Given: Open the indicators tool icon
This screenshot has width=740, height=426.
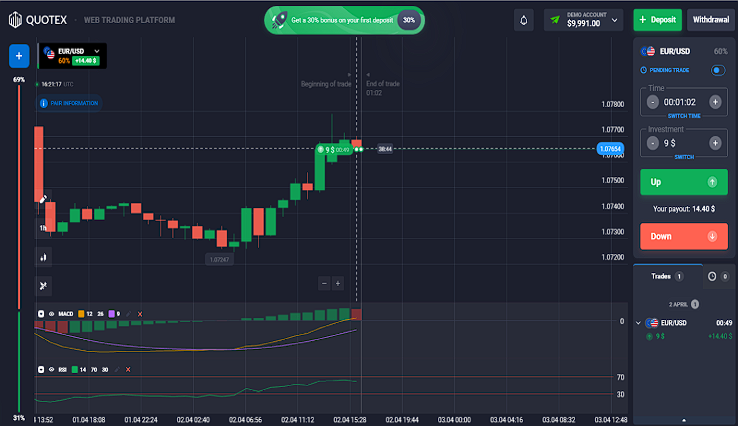Looking at the screenshot, I should click(x=44, y=285).
